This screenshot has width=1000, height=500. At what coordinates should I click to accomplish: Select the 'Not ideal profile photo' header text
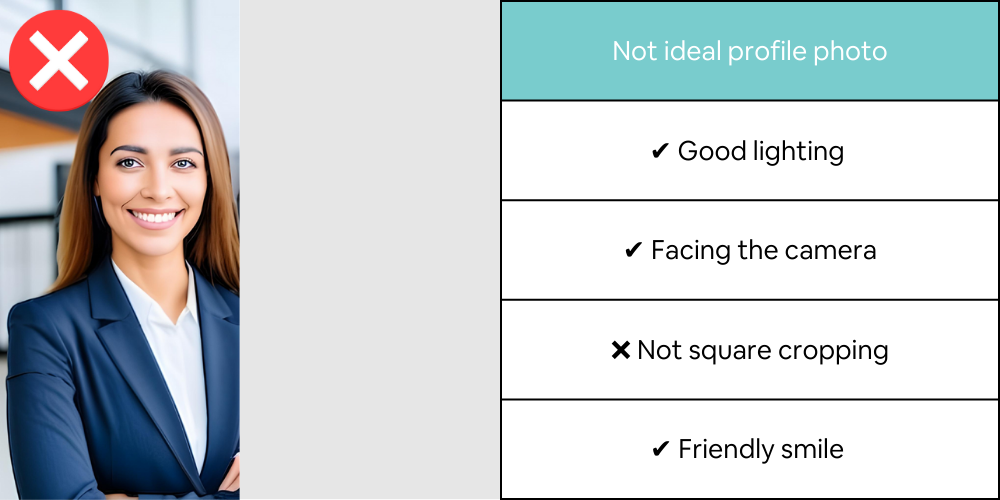pos(749,51)
